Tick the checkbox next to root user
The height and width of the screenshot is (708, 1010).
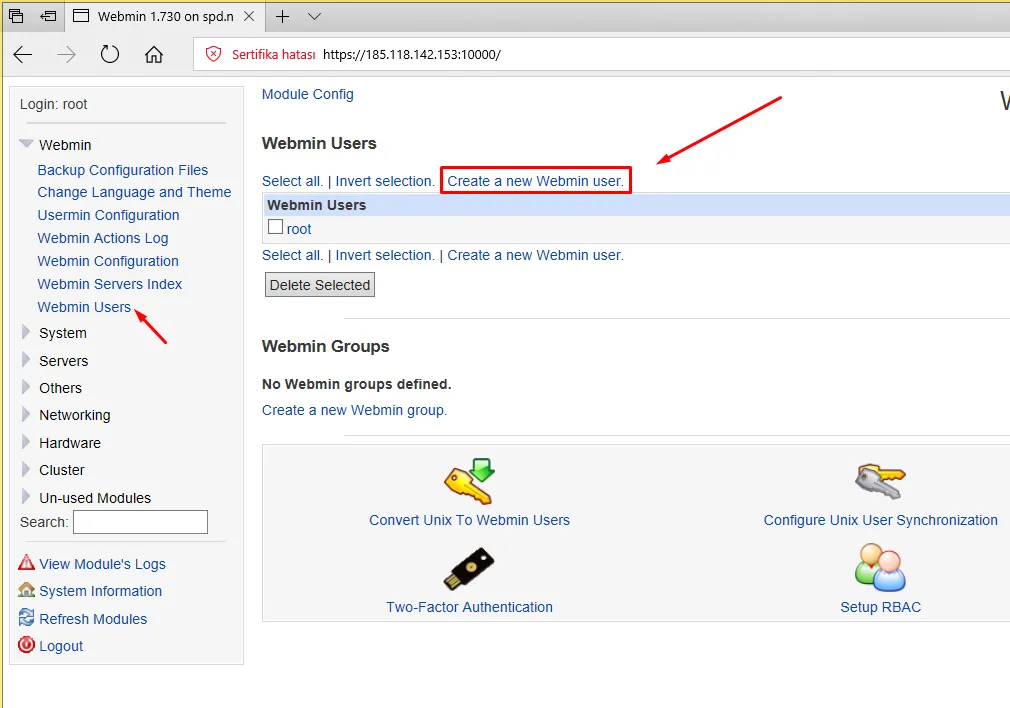276,227
